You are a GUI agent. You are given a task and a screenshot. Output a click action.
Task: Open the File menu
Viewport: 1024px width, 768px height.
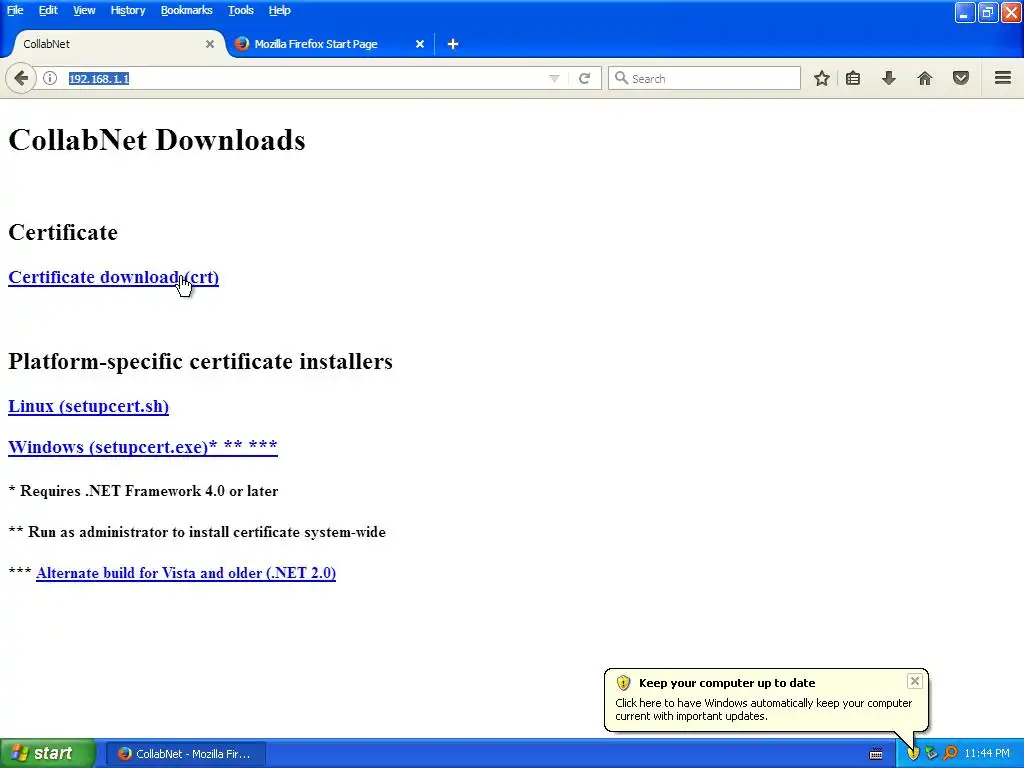tap(15, 10)
